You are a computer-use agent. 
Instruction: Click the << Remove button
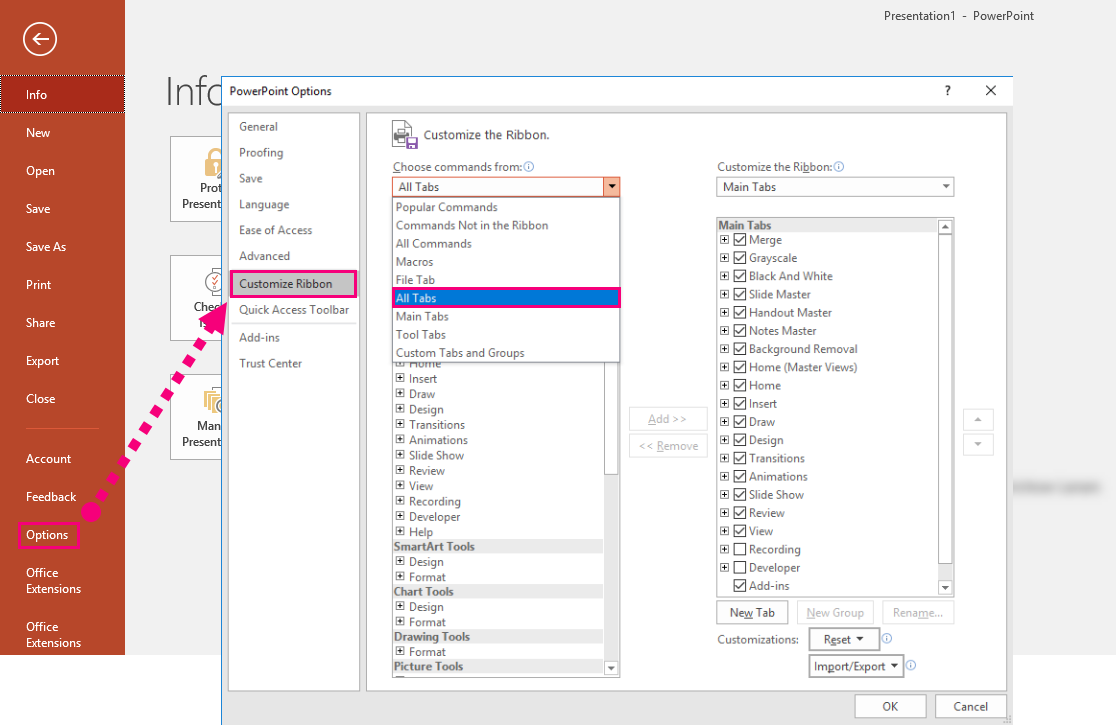[668, 446]
